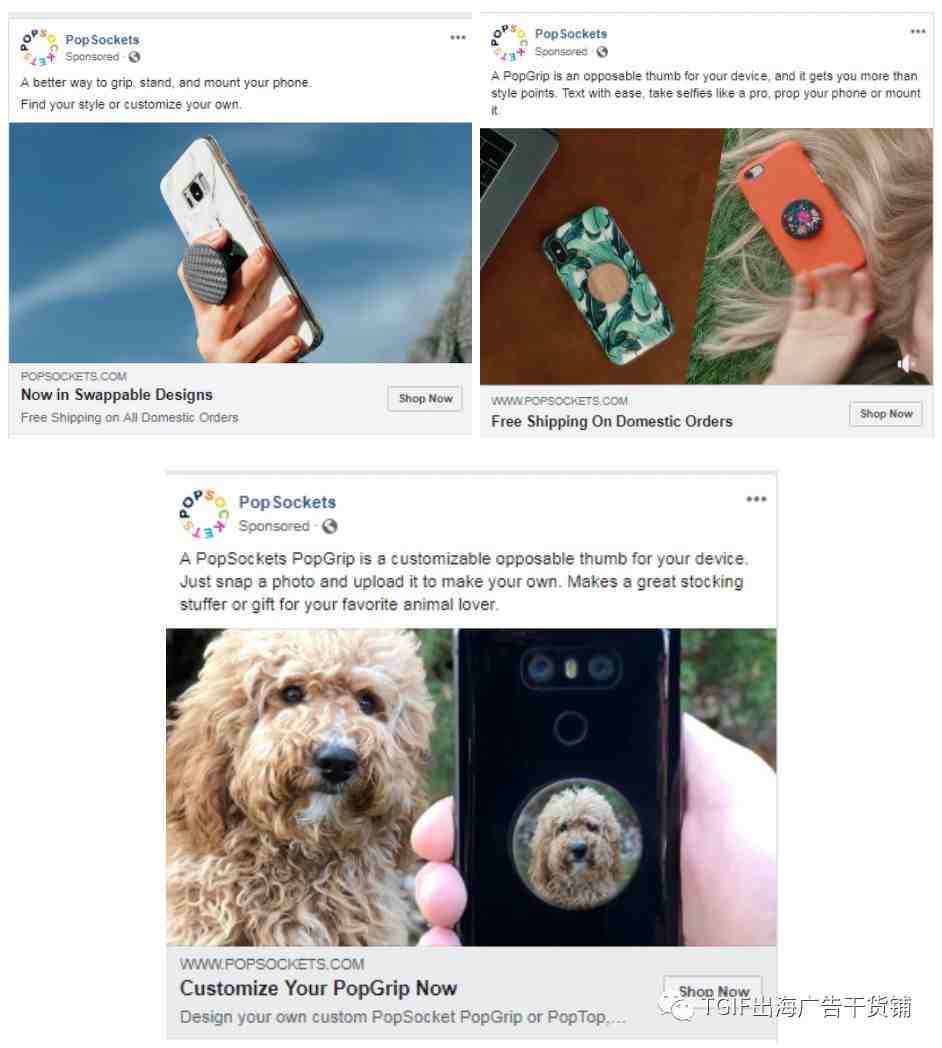Click public globe icon in dog PopGrip ad
Viewport: 942px width, 1048px height.
pos(330,526)
